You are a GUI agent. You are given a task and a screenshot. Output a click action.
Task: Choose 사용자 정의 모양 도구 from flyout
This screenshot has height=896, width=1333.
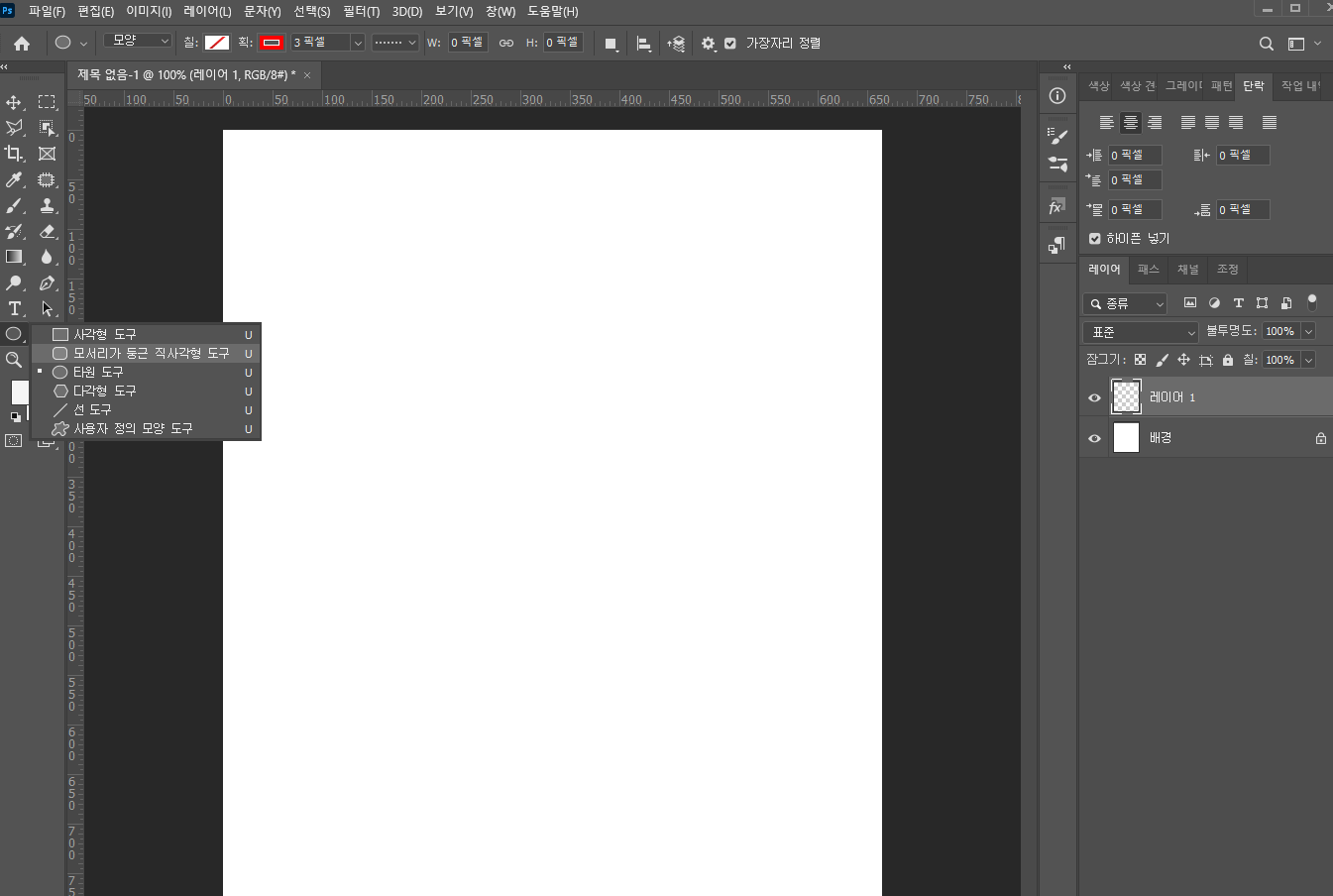[x=147, y=428]
